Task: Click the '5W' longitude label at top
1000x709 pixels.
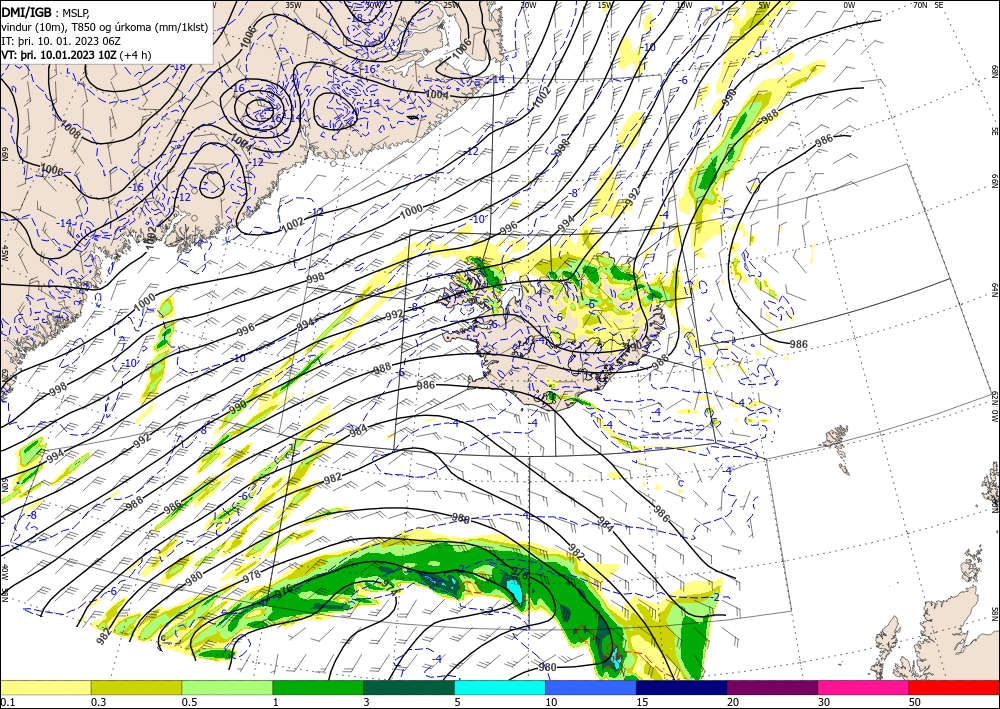Action: 765,5
